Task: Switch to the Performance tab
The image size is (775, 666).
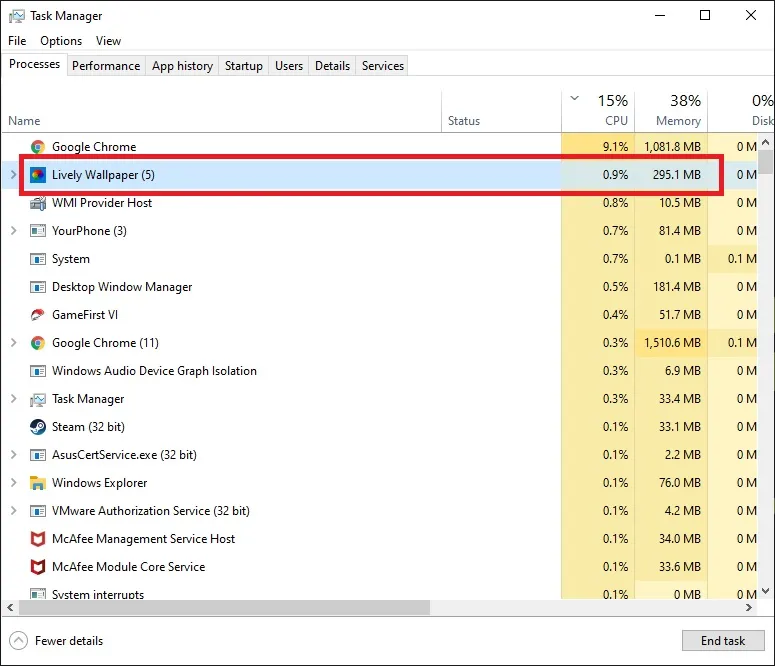Action: point(106,66)
